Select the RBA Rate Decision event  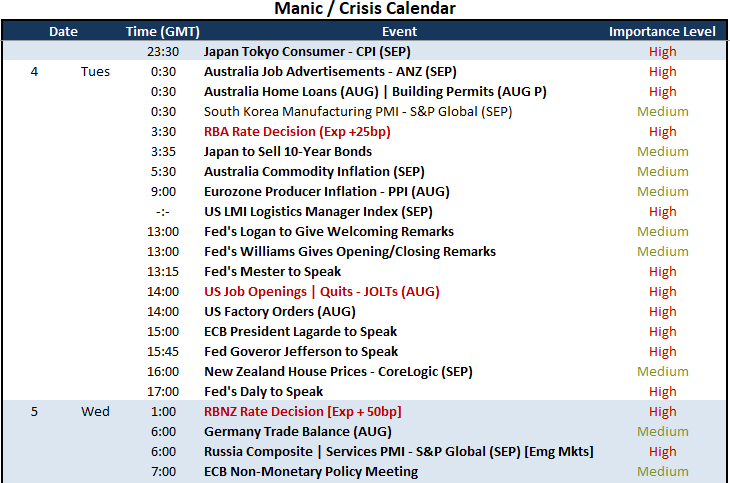(x=297, y=131)
